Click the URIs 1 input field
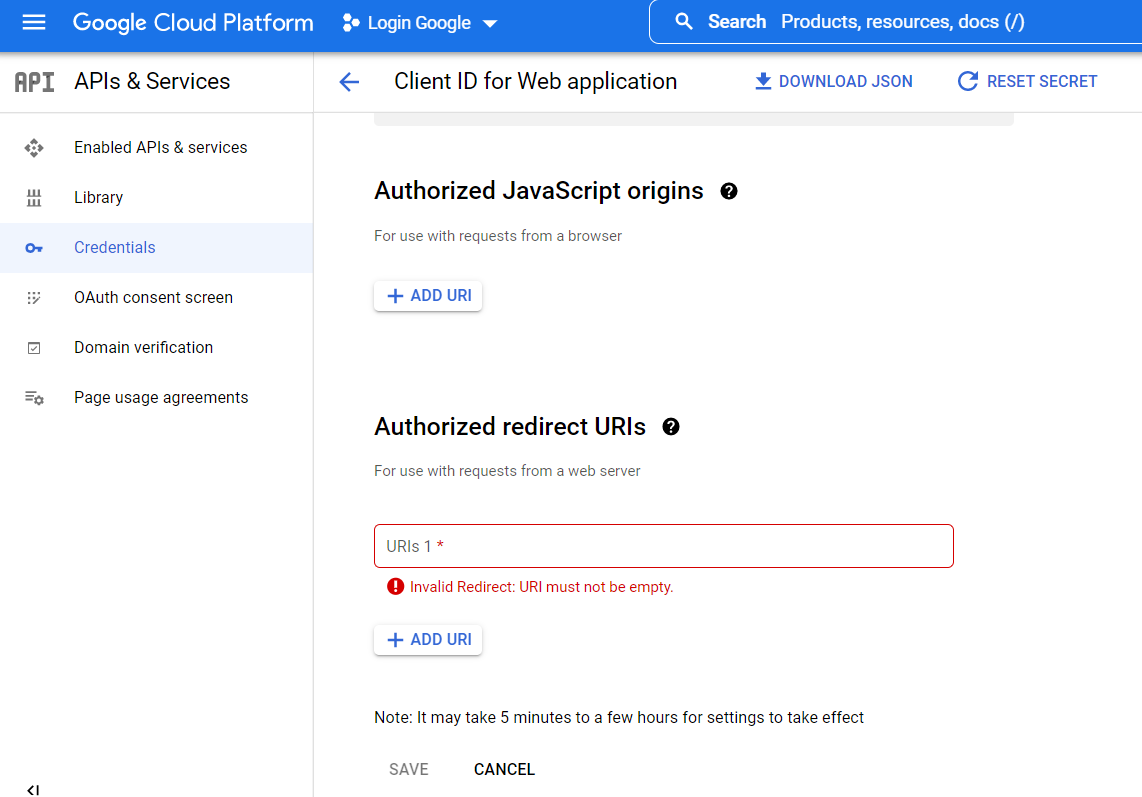This screenshot has height=797, width=1142. click(663, 546)
